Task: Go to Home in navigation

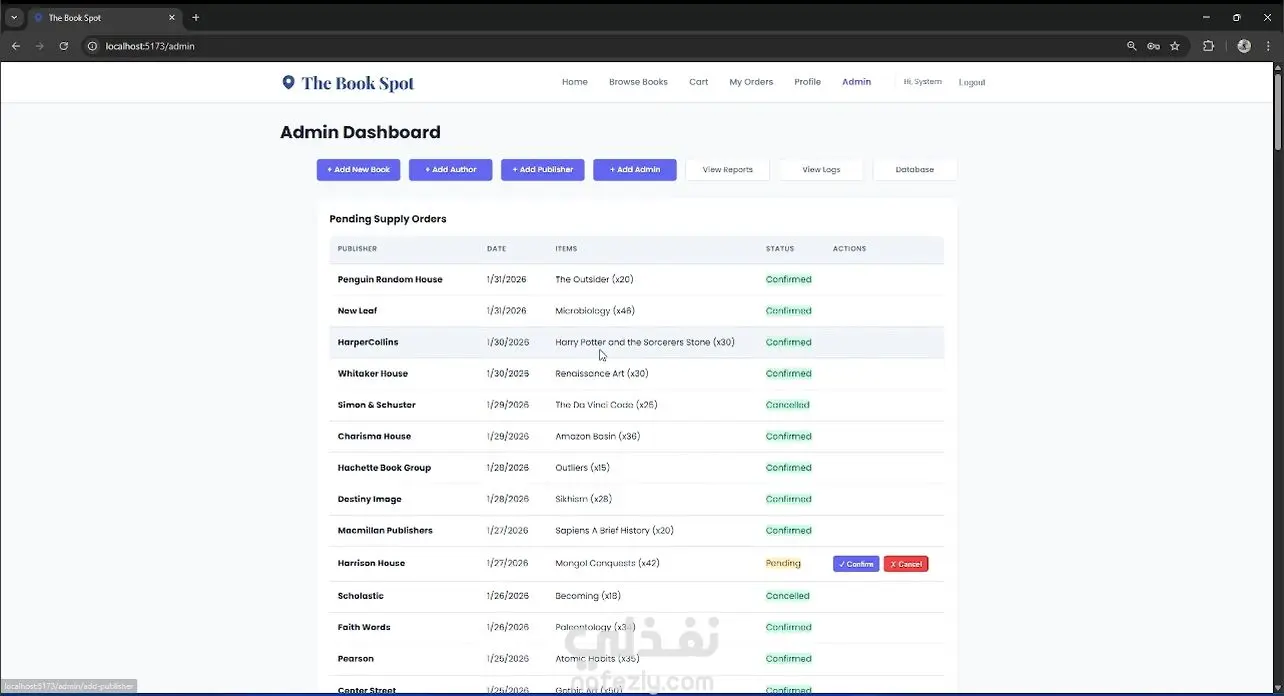Action: (575, 82)
